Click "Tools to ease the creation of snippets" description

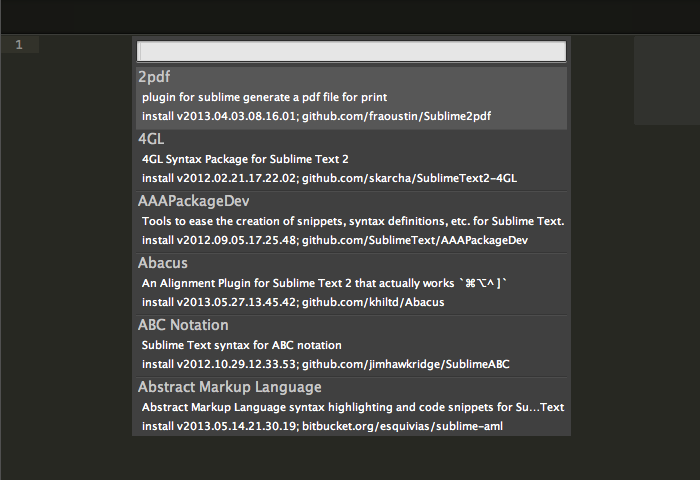353,221
